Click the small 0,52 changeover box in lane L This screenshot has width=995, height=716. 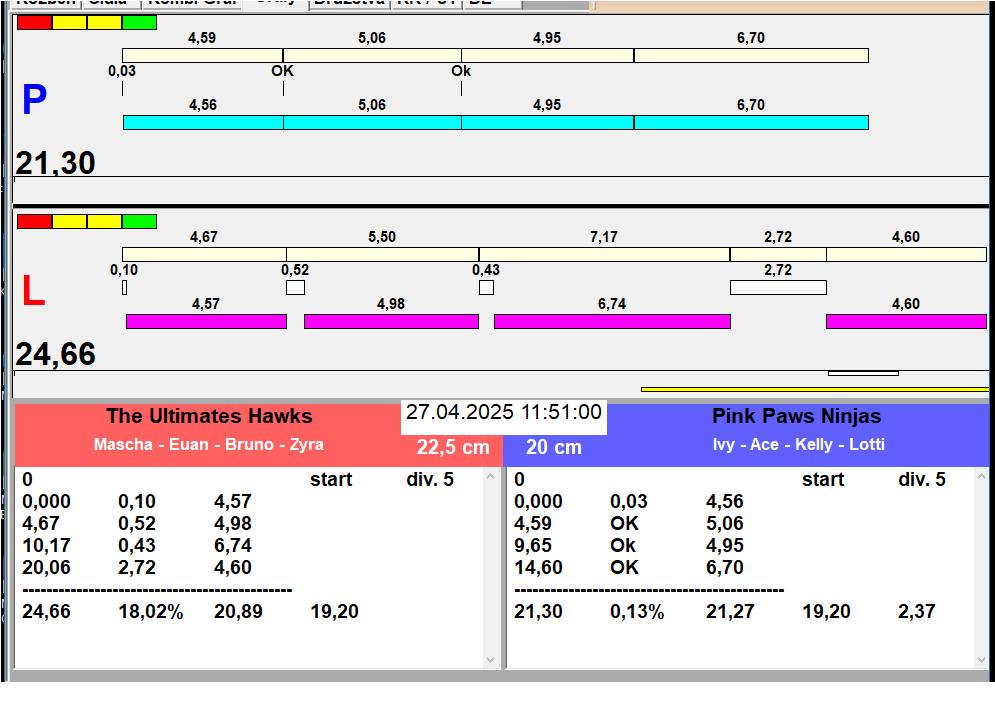click(x=295, y=288)
